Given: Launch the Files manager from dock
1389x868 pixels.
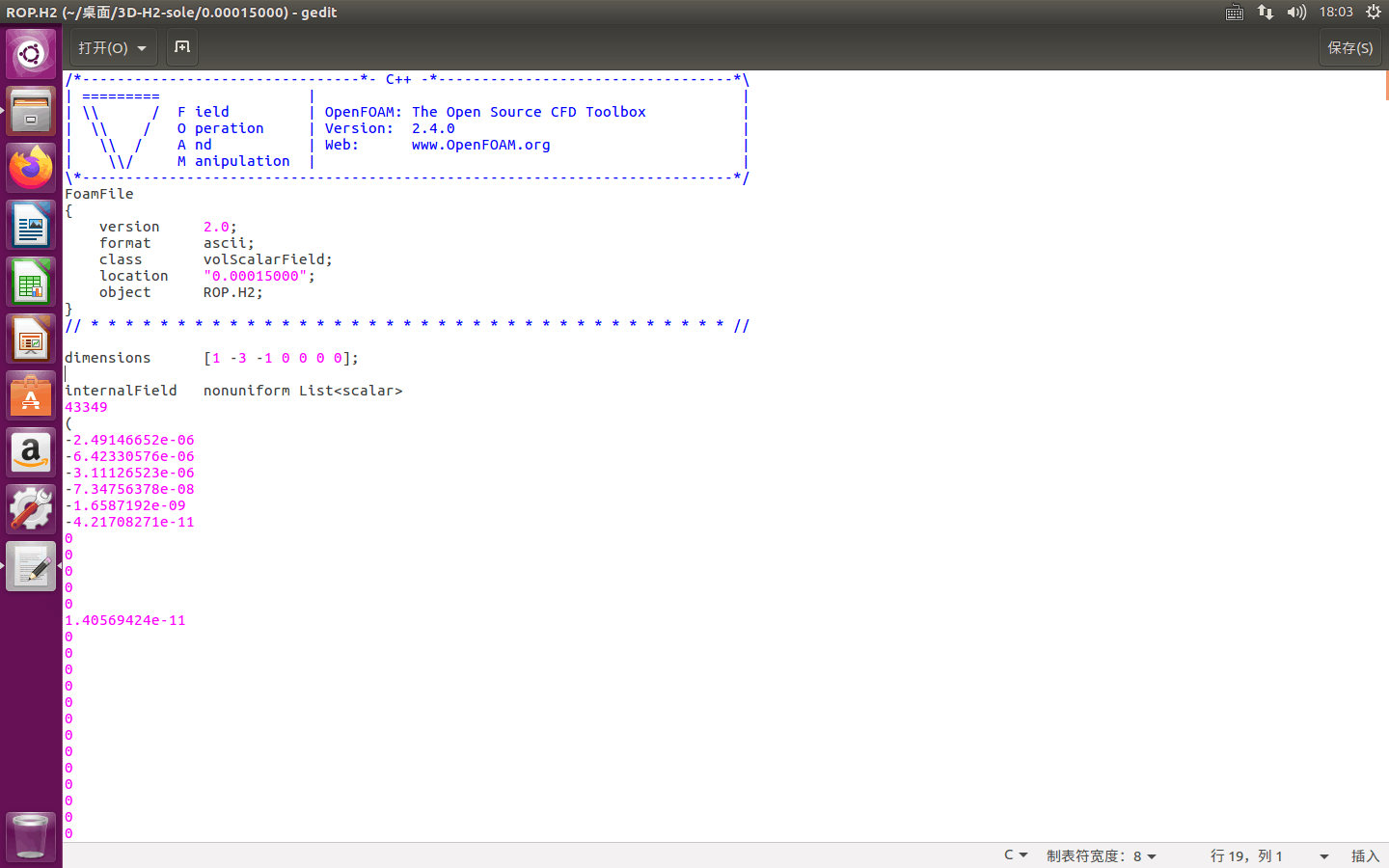Looking at the screenshot, I should [31, 111].
